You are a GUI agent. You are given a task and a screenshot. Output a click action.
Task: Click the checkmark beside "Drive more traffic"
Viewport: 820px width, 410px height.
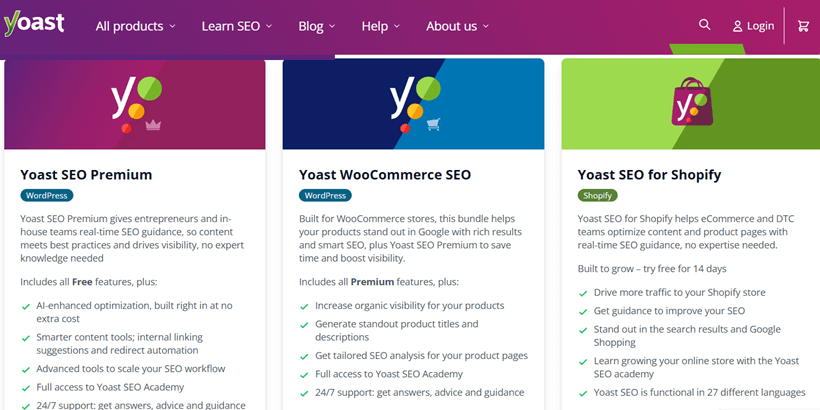583,293
